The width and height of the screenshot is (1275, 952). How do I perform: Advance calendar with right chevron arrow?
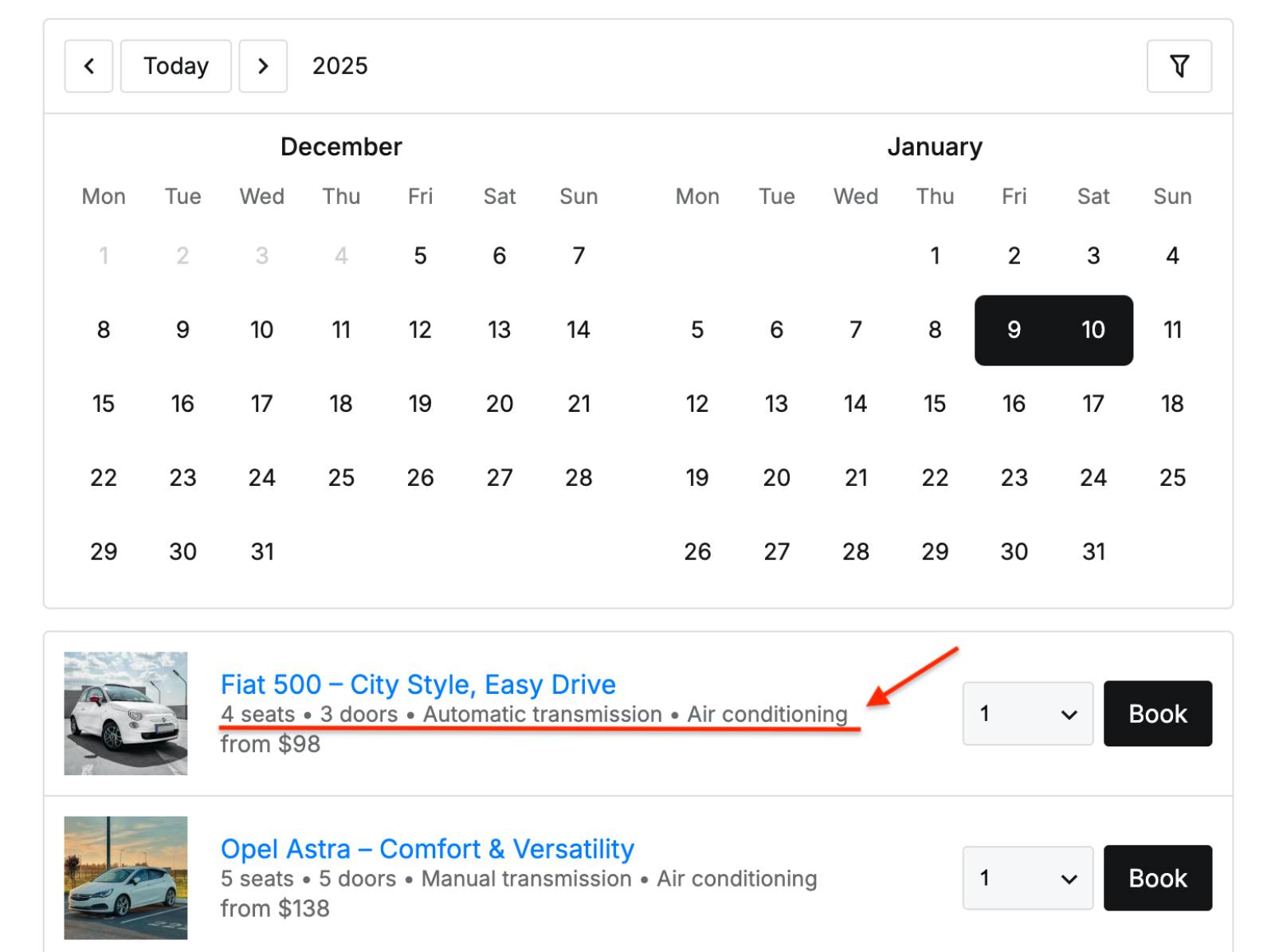pyautogui.click(x=263, y=66)
